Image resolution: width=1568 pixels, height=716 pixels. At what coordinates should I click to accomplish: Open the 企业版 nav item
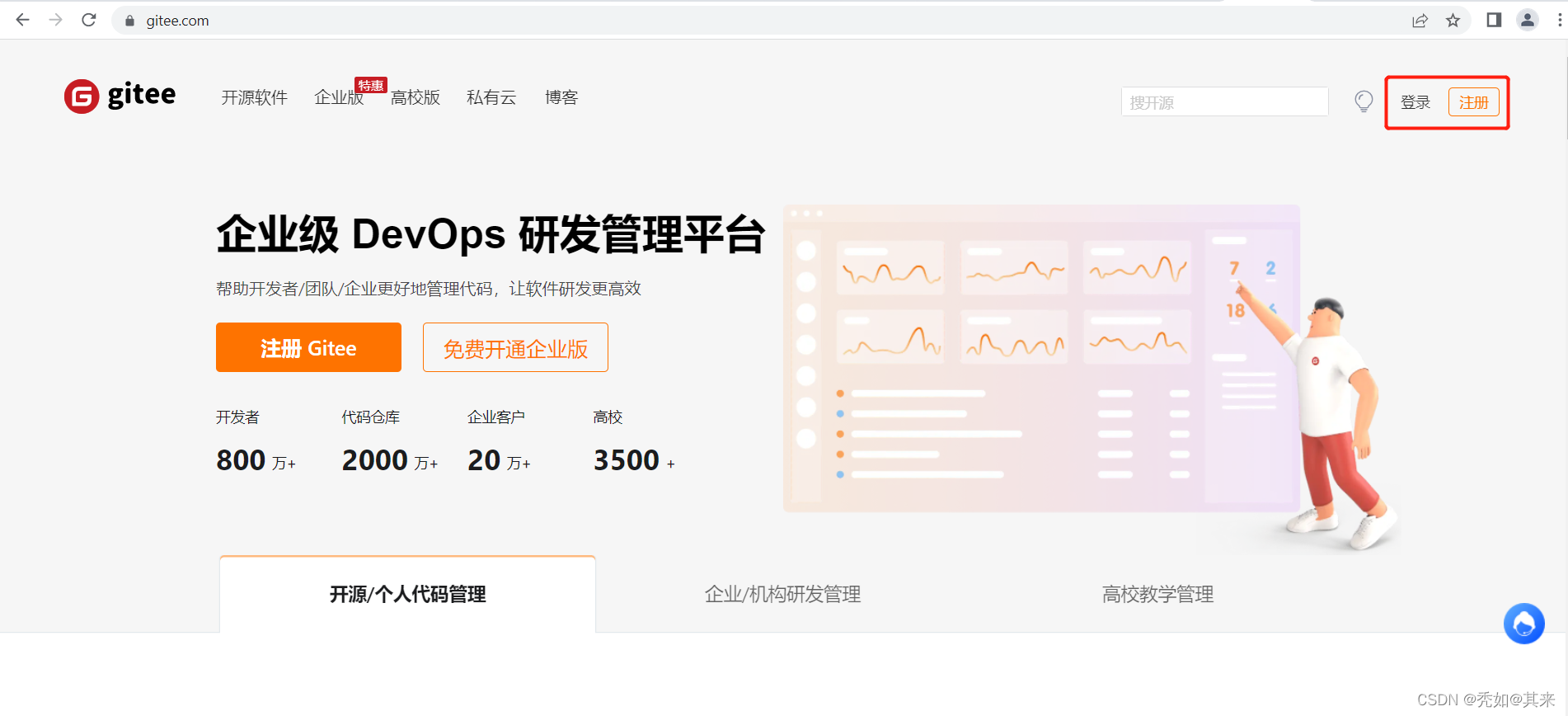(339, 97)
